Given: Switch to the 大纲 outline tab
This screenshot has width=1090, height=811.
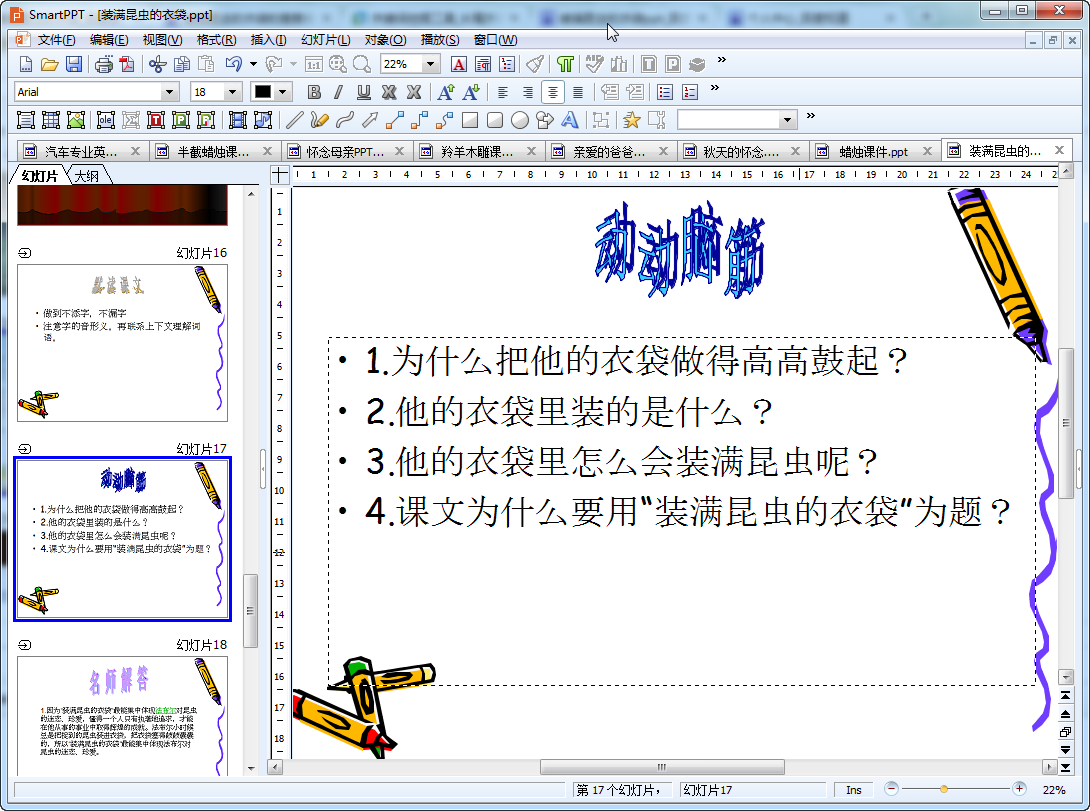Looking at the screenshot, I should tap(87, 176).
